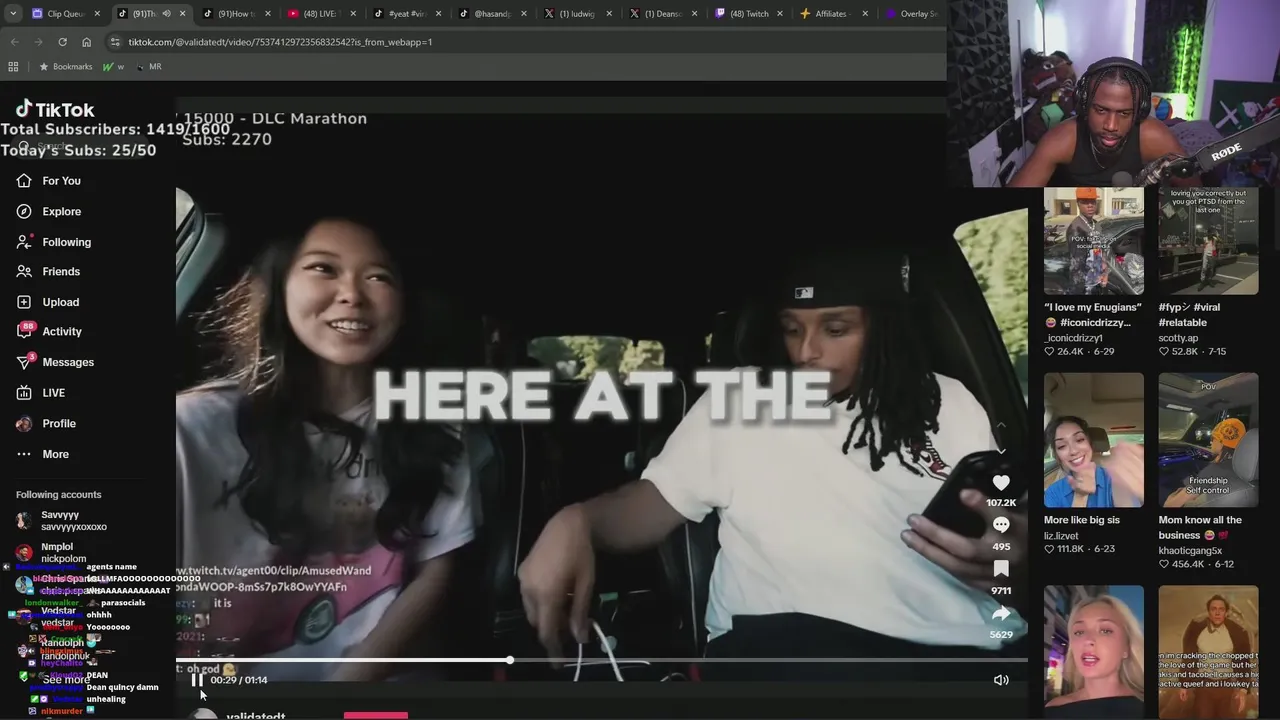
Task: Switch to the Affiliates tab
Action: pos(825,14)
